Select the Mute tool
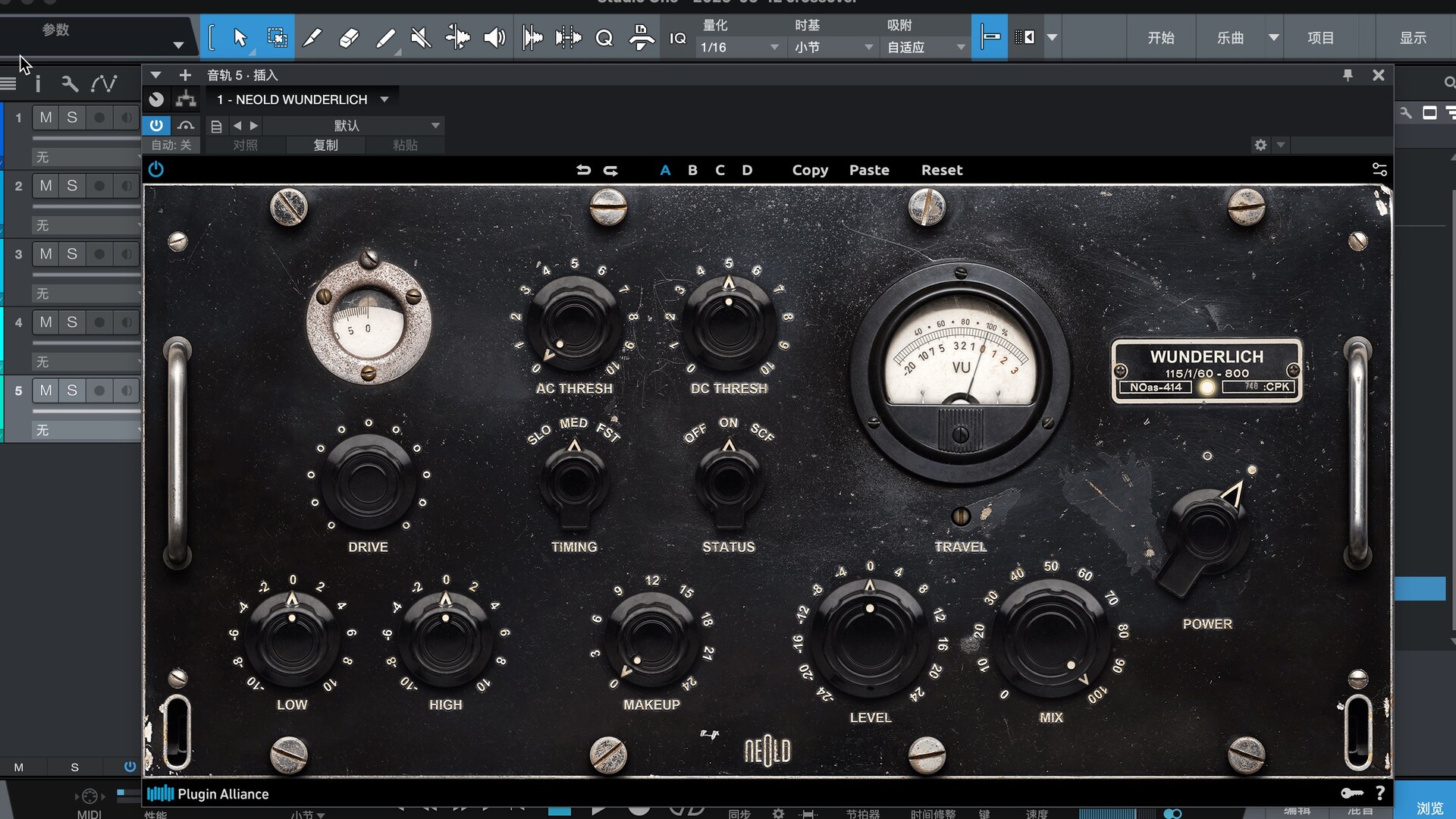This screenshot has height=819, width=1456. click(421, 37)
